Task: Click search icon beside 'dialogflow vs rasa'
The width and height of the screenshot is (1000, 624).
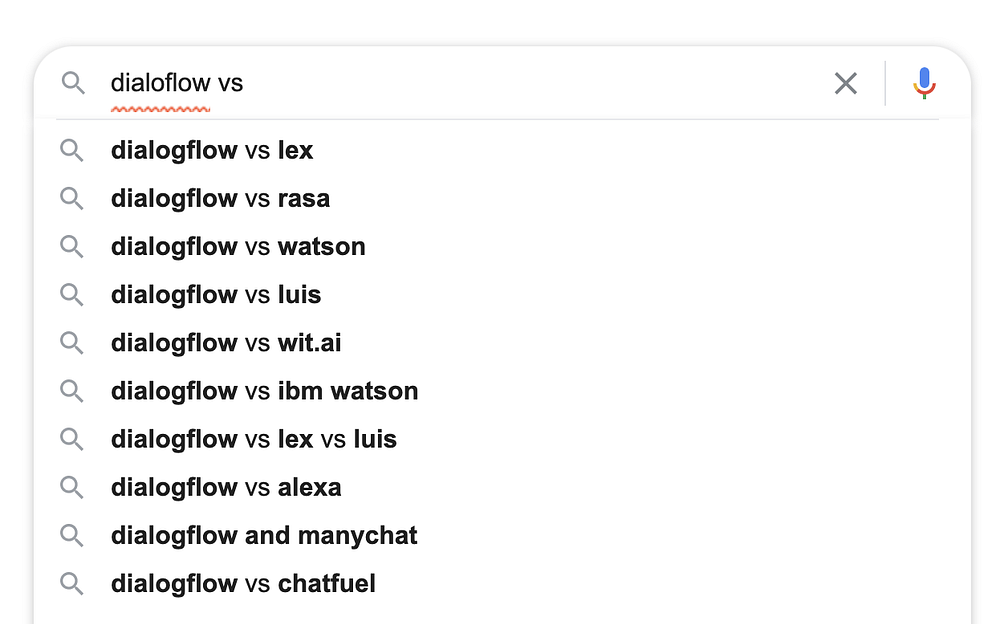Action: [x=71, y=199]
